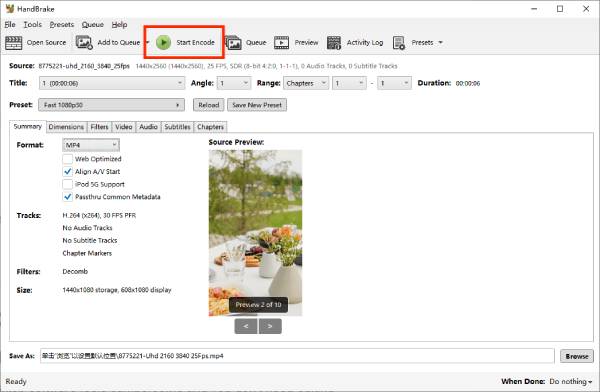Click the Preview 2 of 10 label
Screen dimensions: 600x392
point(258,305)
